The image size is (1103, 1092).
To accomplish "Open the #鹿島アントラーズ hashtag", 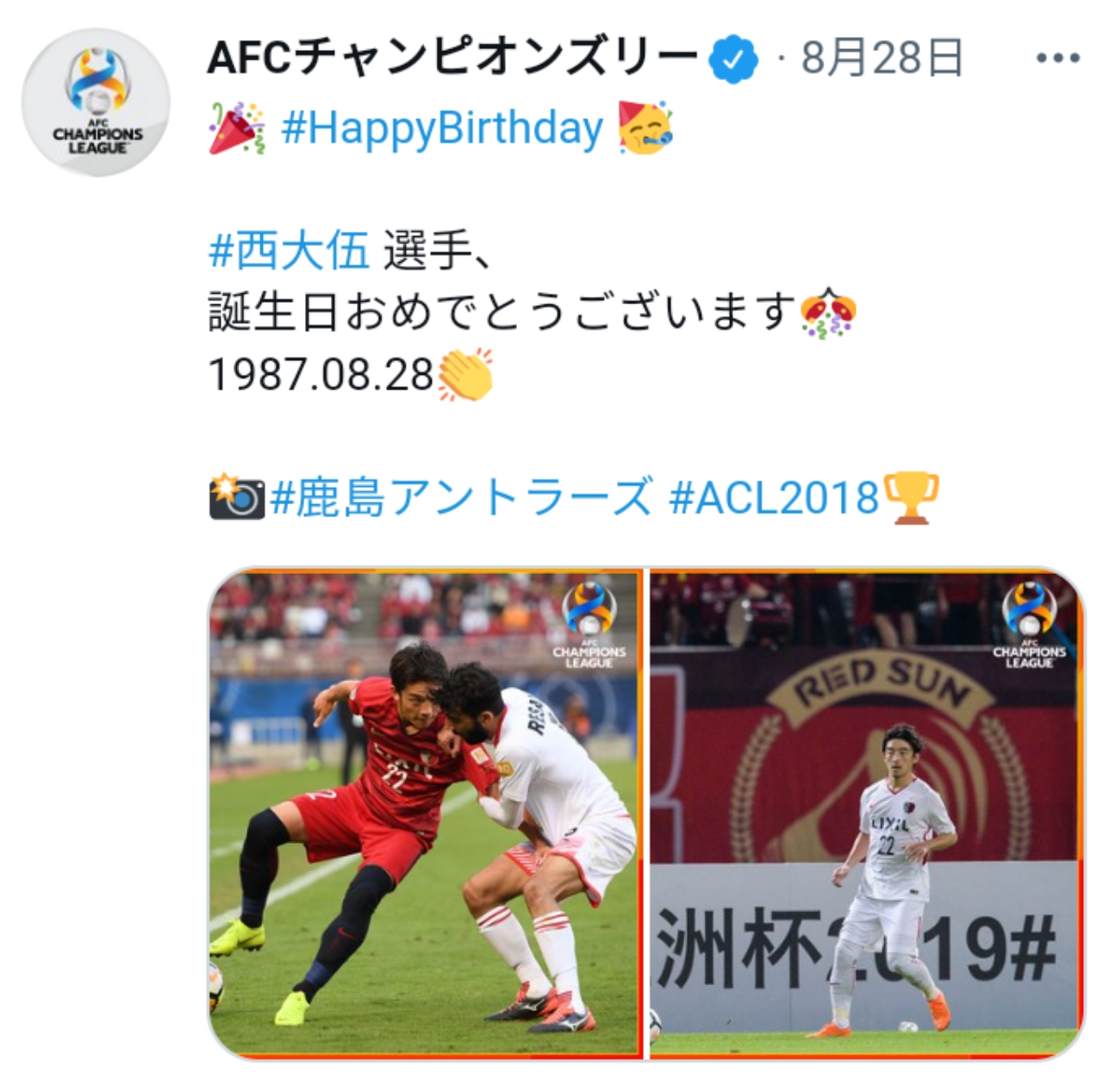I will point(462,497).
